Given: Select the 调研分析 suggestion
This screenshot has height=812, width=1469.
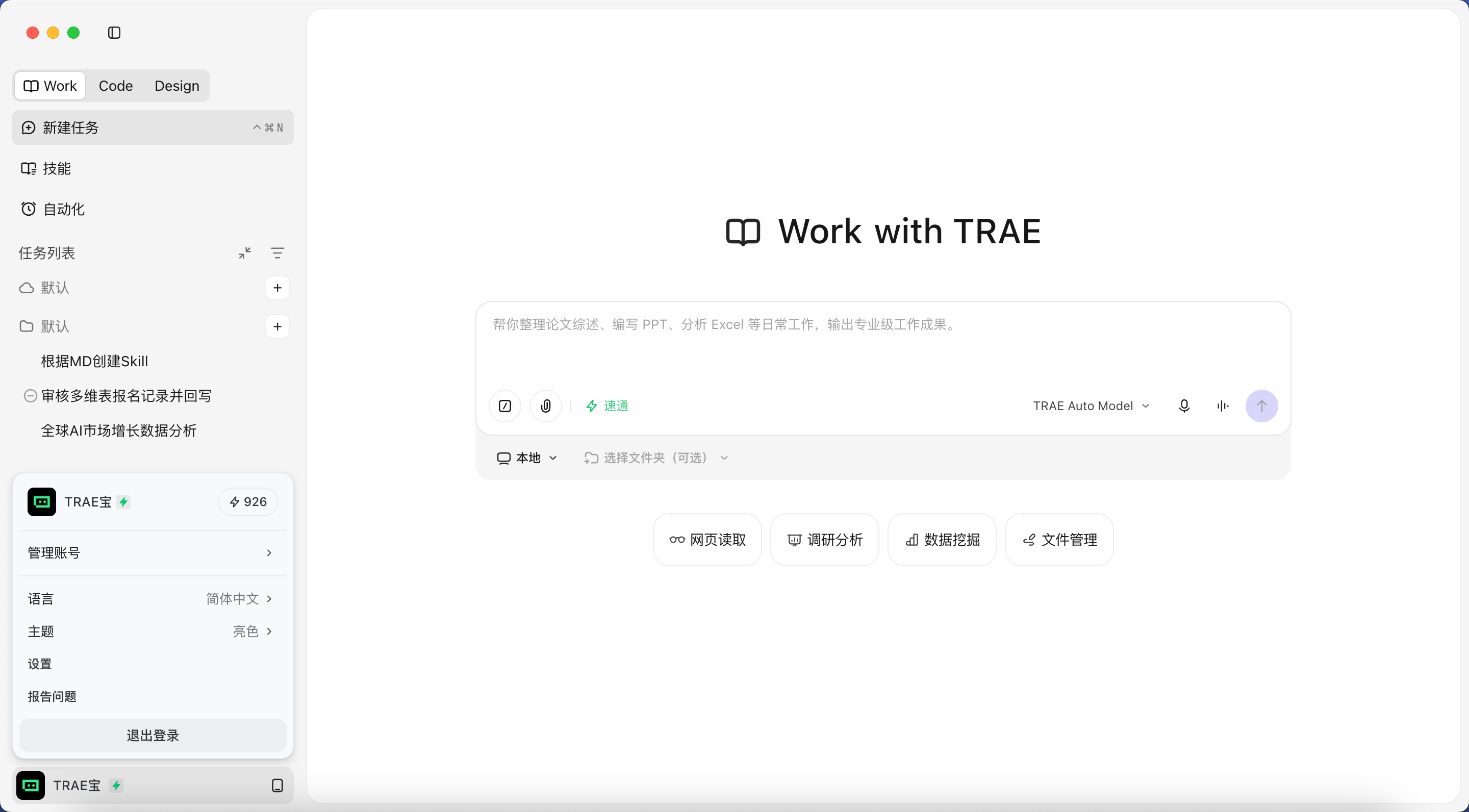Looking at the screenshot, I should click(825, 540).
